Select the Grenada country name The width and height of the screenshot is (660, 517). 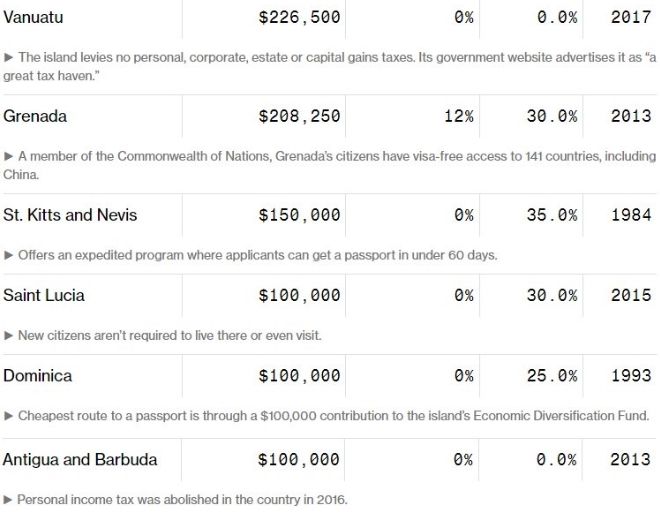[35, 116]
